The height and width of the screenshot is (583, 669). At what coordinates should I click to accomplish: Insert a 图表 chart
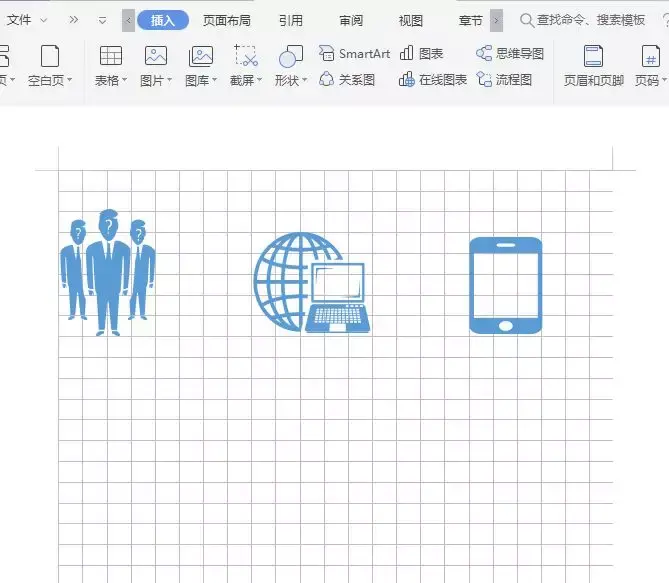click(x=422, y=54)
